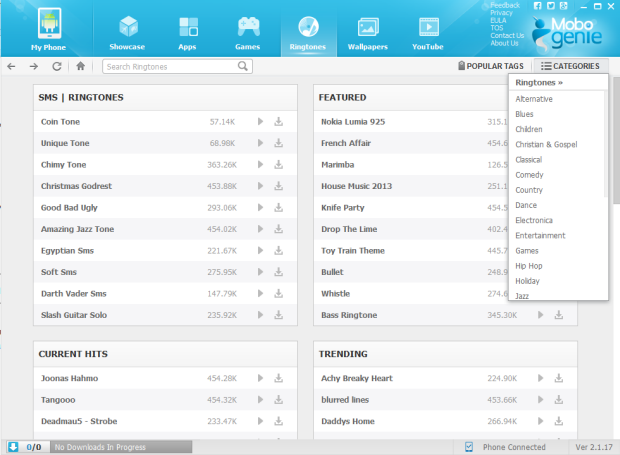Download the Slash Guitar Solo ringtone
620x455 pixels.
279,315
